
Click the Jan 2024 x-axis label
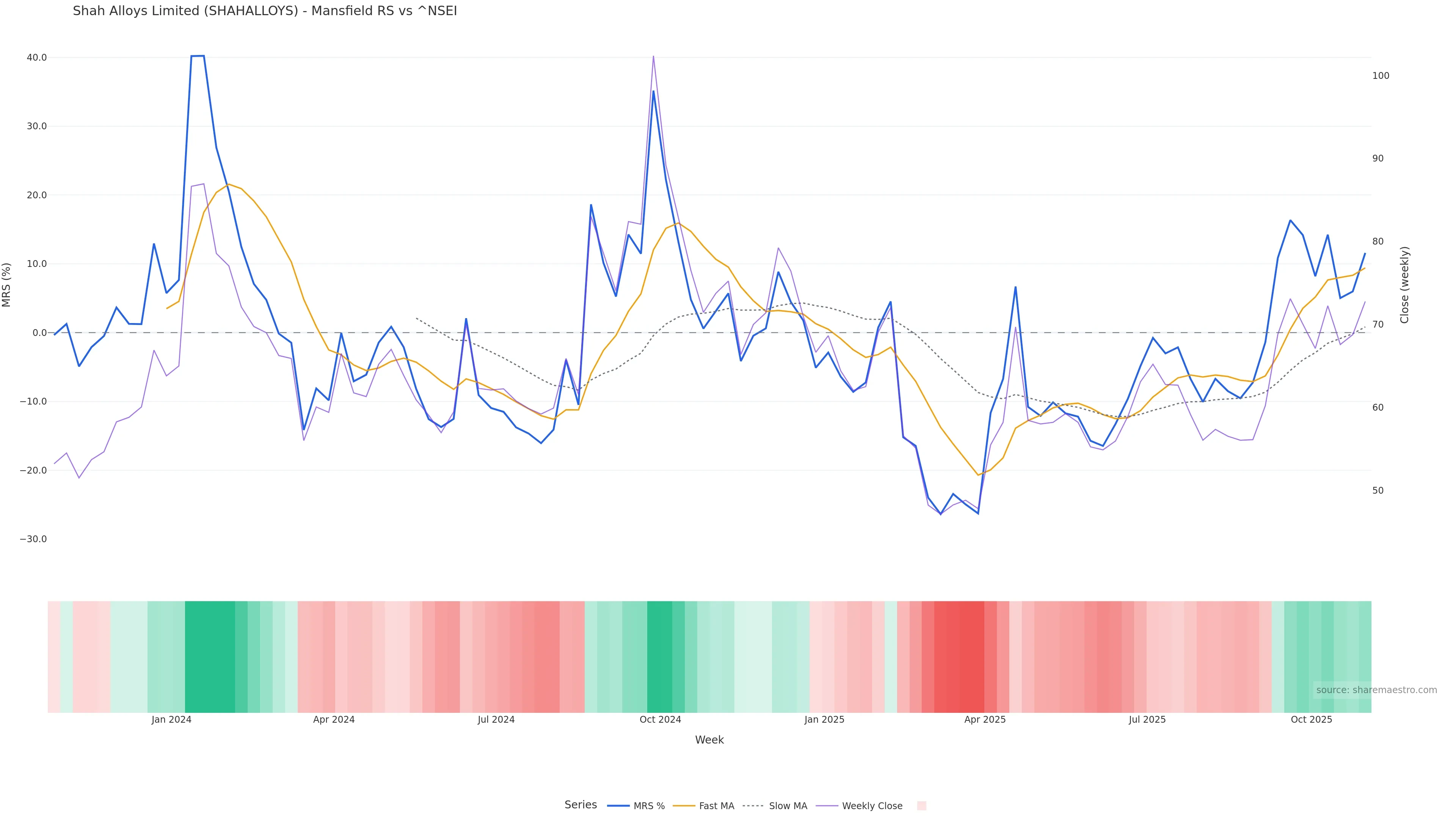pyautogui.click(x=171, y=720)
